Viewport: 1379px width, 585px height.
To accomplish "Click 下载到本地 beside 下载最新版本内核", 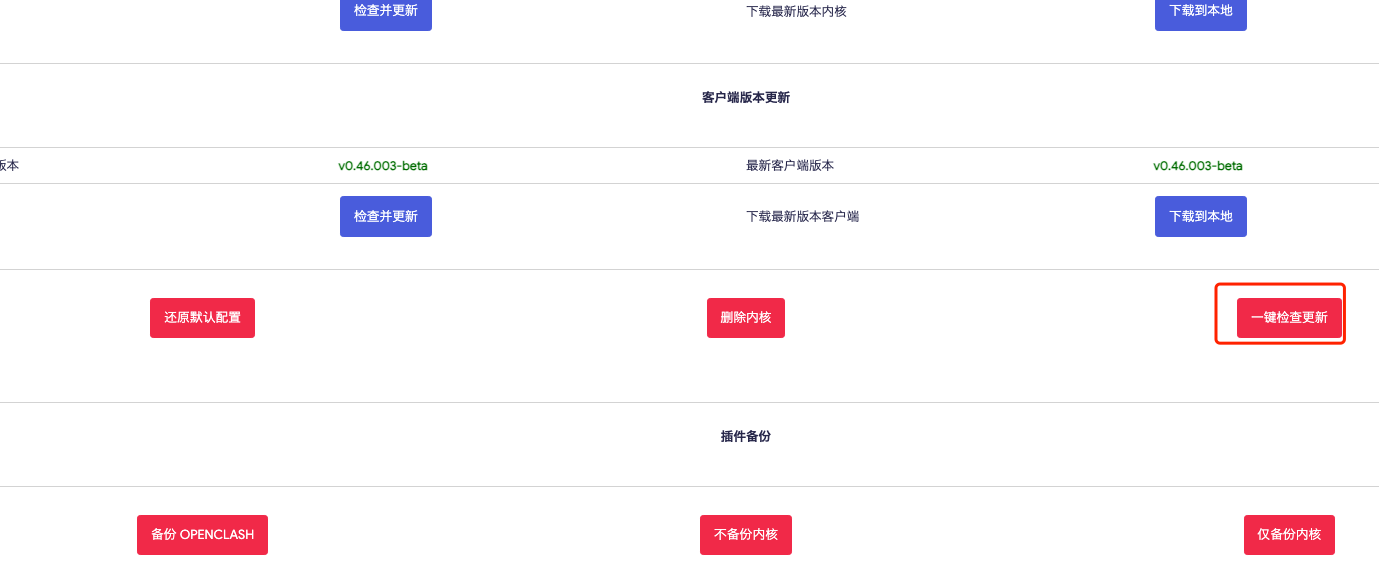I will tap(1200, 13).
